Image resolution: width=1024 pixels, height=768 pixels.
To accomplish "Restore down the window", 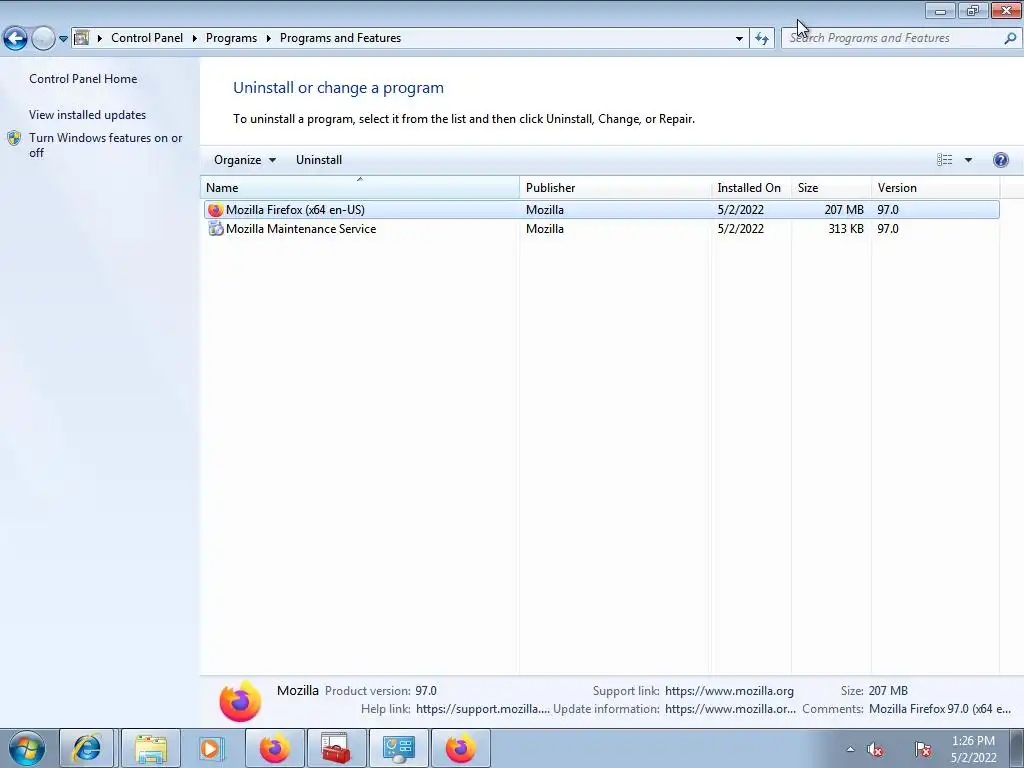I will point(972,10).
